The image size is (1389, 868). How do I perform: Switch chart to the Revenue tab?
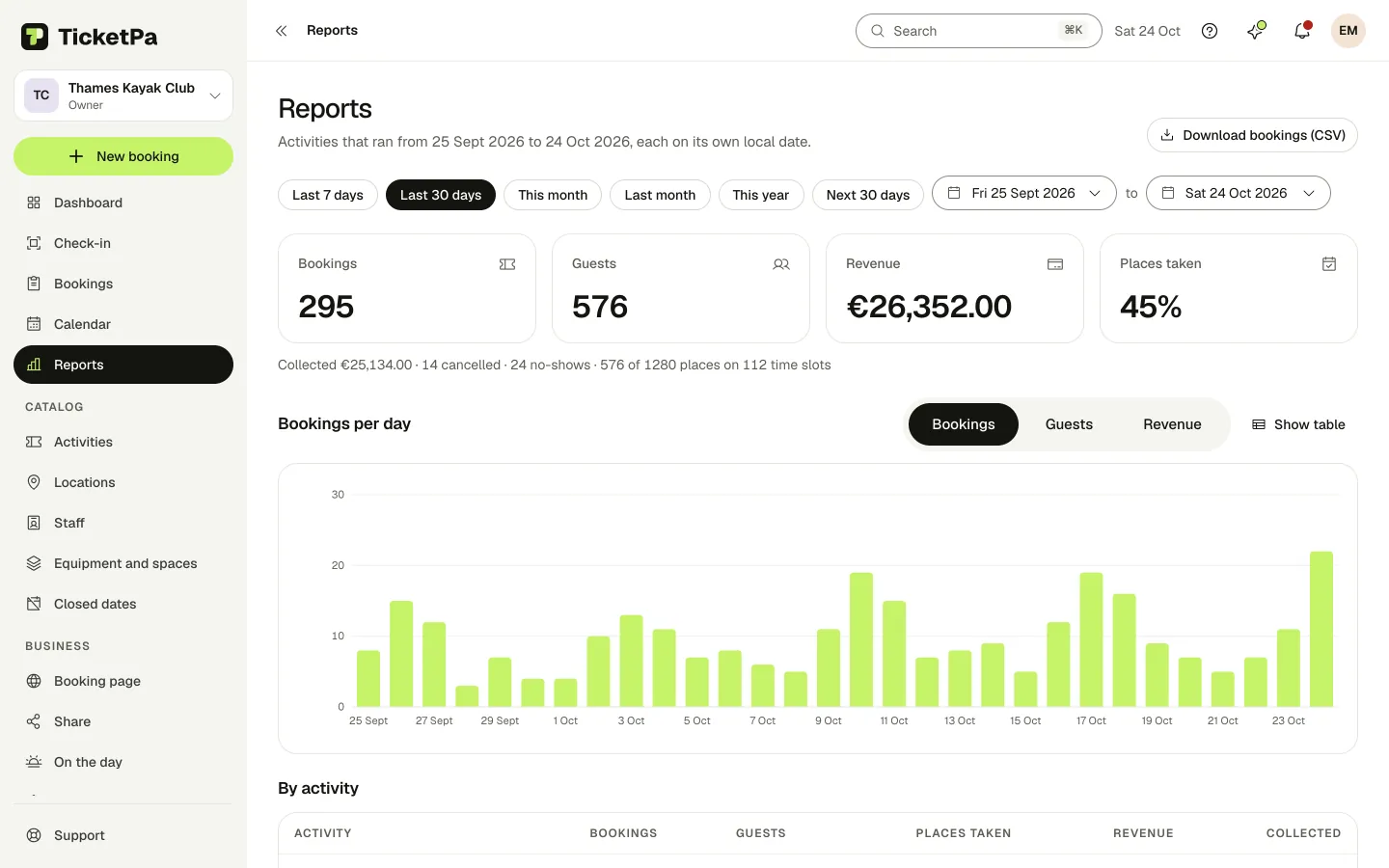[1172, 424]
